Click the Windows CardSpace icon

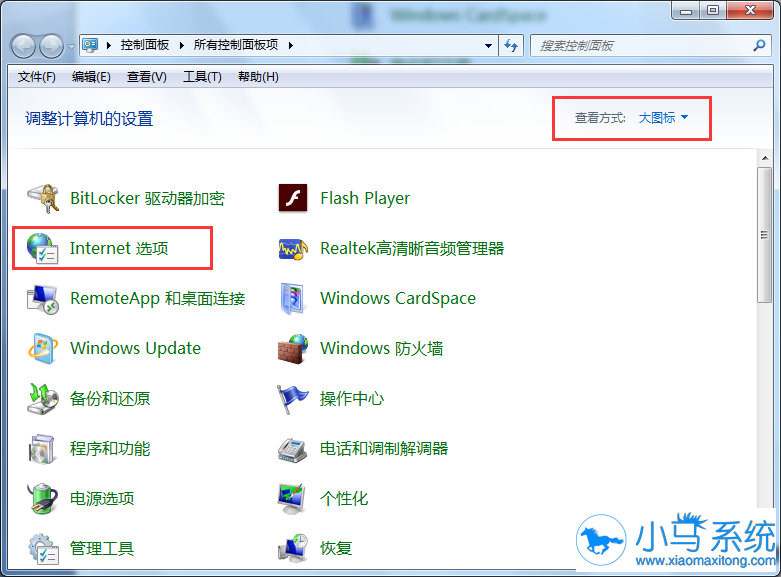click(x=292, y=298)
